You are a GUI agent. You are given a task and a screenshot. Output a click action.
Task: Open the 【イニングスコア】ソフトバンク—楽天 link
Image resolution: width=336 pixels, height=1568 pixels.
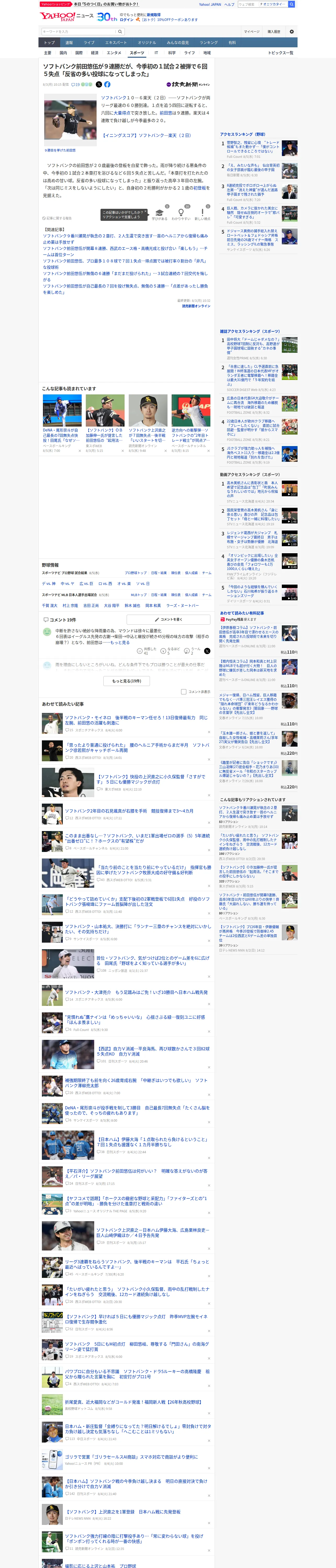(x=146, y=136)
